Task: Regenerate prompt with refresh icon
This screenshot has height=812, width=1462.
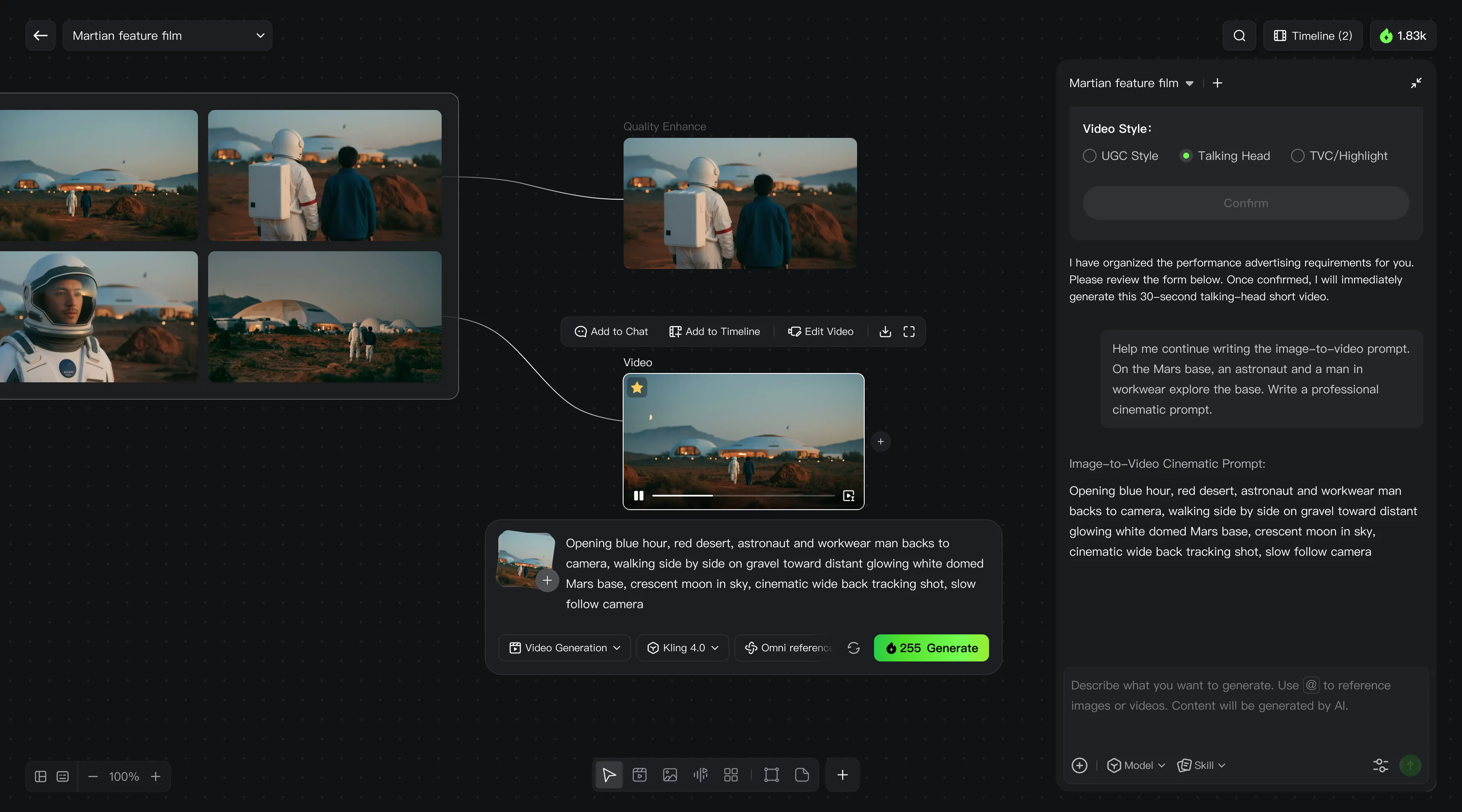Action: [x=854, y=647]
